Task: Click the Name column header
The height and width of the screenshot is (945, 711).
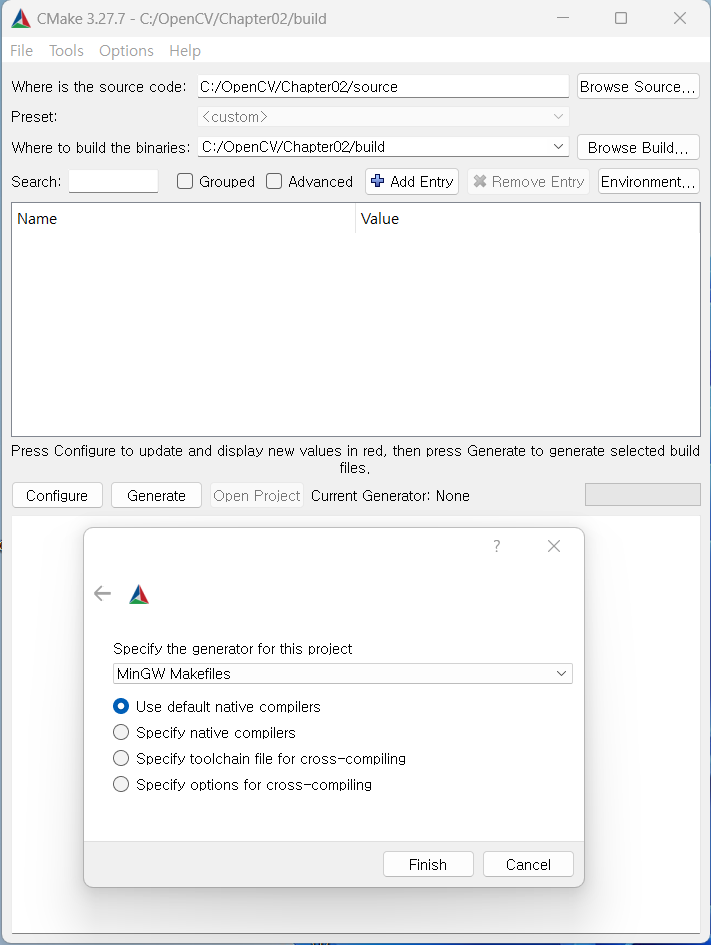Action: pyautogui.click(x=183, y=219)
